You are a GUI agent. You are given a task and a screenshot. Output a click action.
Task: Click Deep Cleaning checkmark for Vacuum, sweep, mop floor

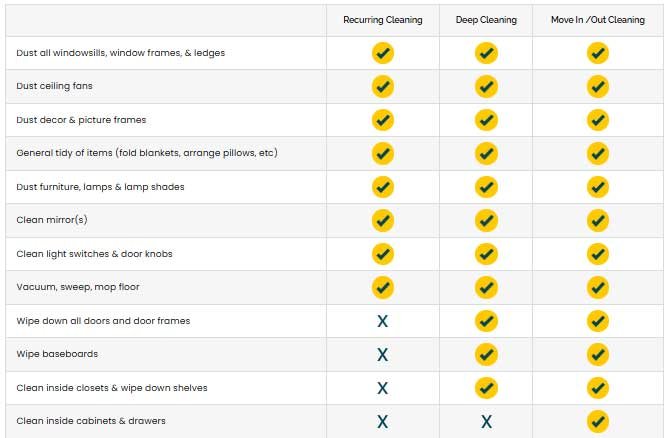pyautogui.click(x=486, y=287)
